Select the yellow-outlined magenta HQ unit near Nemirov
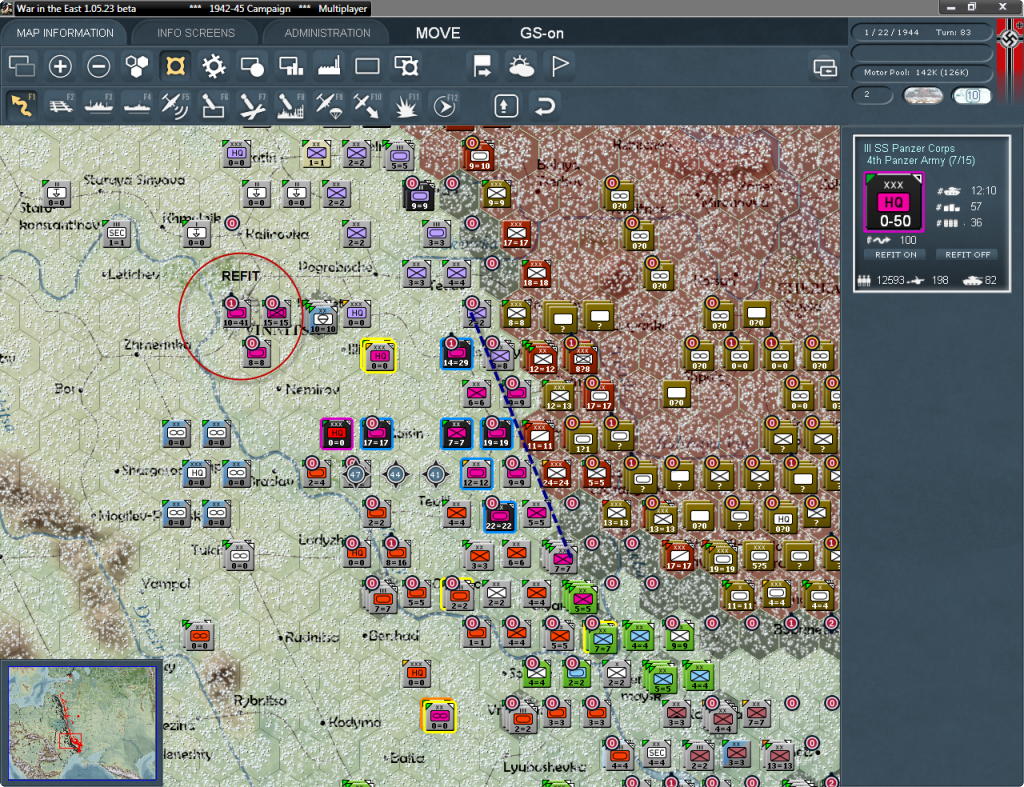This screenshot has width=1024, height=787. [379, 356]
